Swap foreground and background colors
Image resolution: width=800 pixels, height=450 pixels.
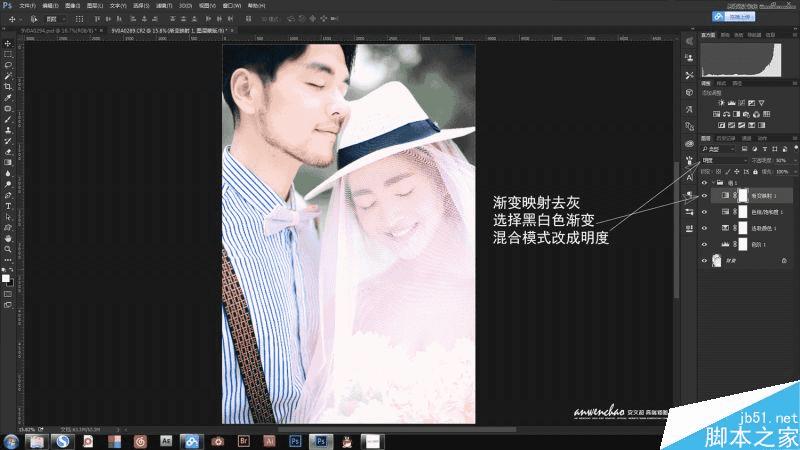(11, 270)
